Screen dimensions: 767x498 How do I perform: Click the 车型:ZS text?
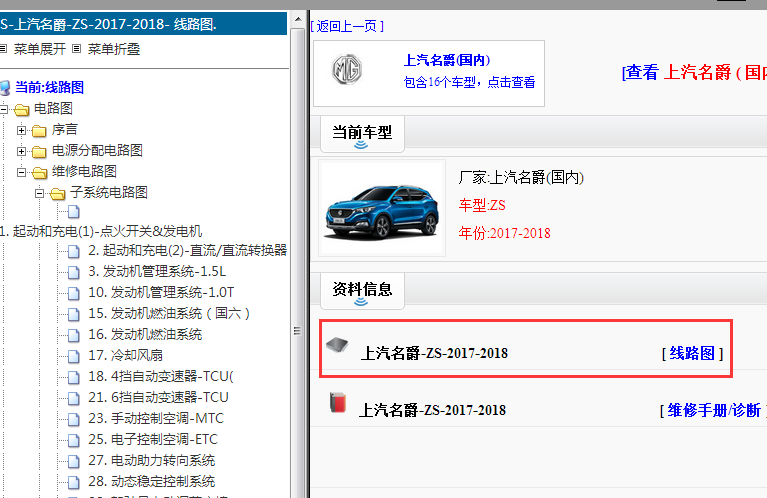(482, 205)
